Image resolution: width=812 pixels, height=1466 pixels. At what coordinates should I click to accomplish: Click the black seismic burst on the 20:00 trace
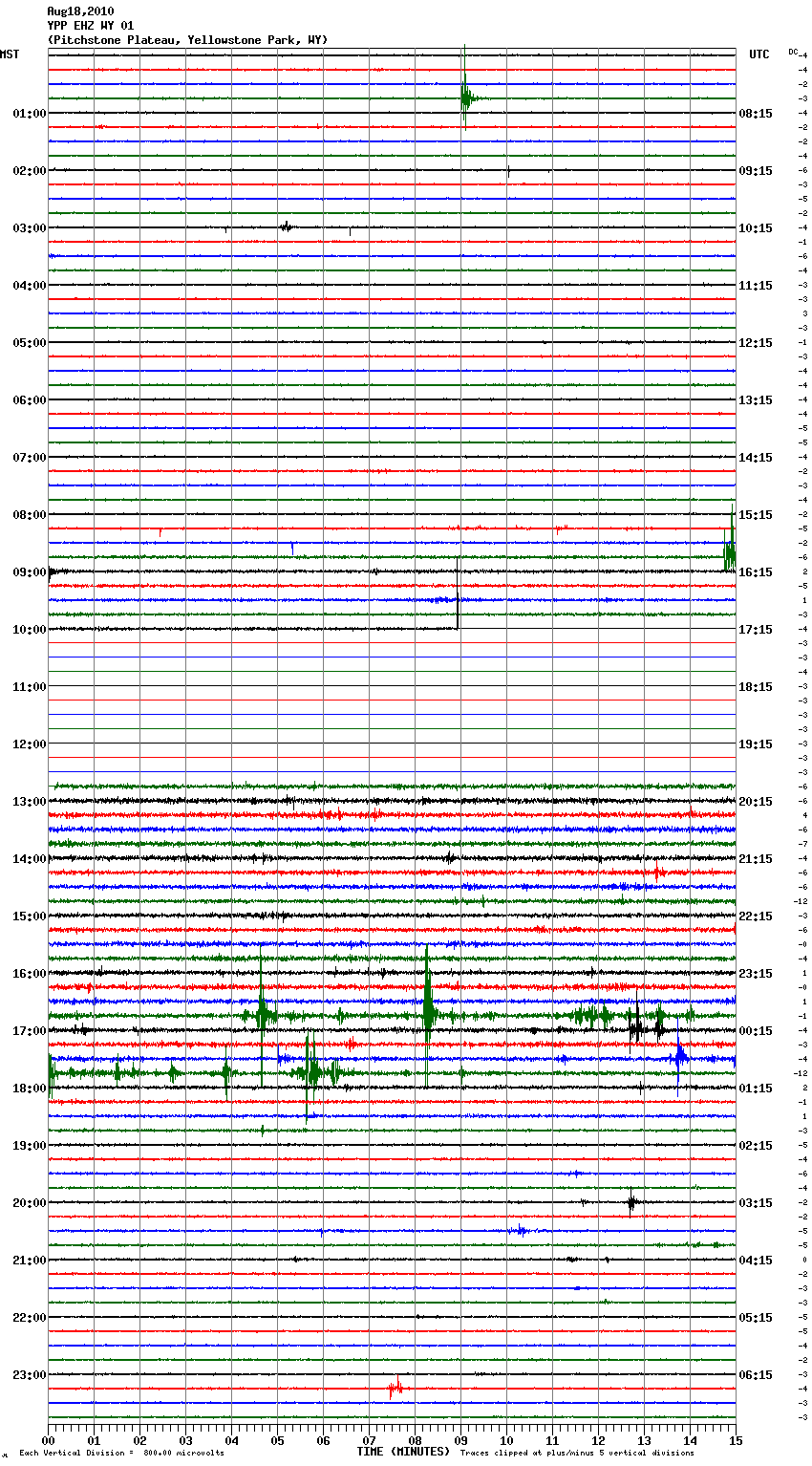[632, 1202]
